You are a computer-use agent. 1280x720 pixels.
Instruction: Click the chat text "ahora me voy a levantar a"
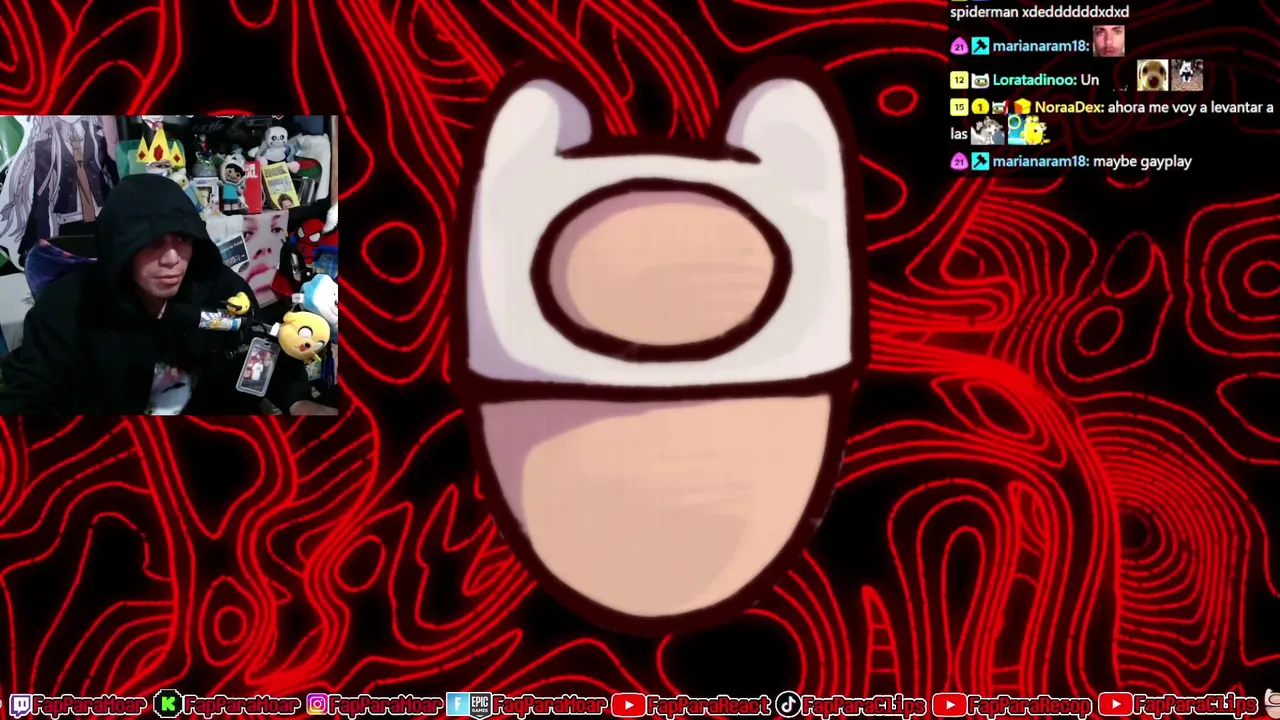pos(1190,107)
